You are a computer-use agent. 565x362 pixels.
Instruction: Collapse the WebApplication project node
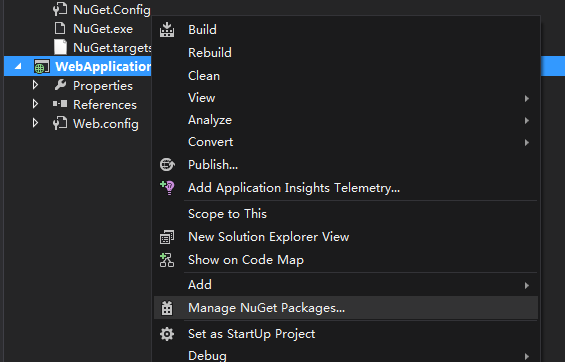pos(18,66)
